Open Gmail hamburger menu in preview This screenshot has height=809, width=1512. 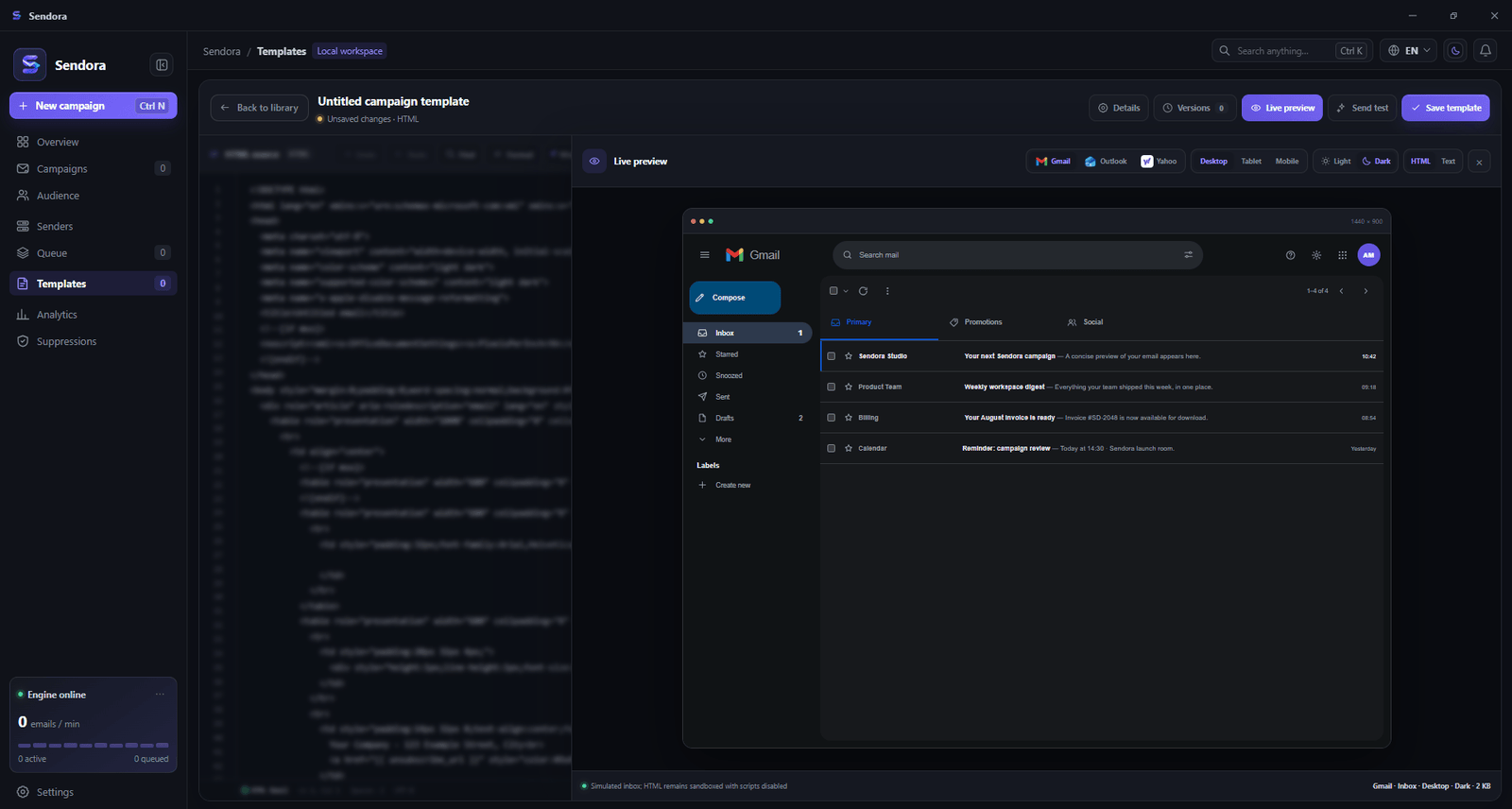704,255
